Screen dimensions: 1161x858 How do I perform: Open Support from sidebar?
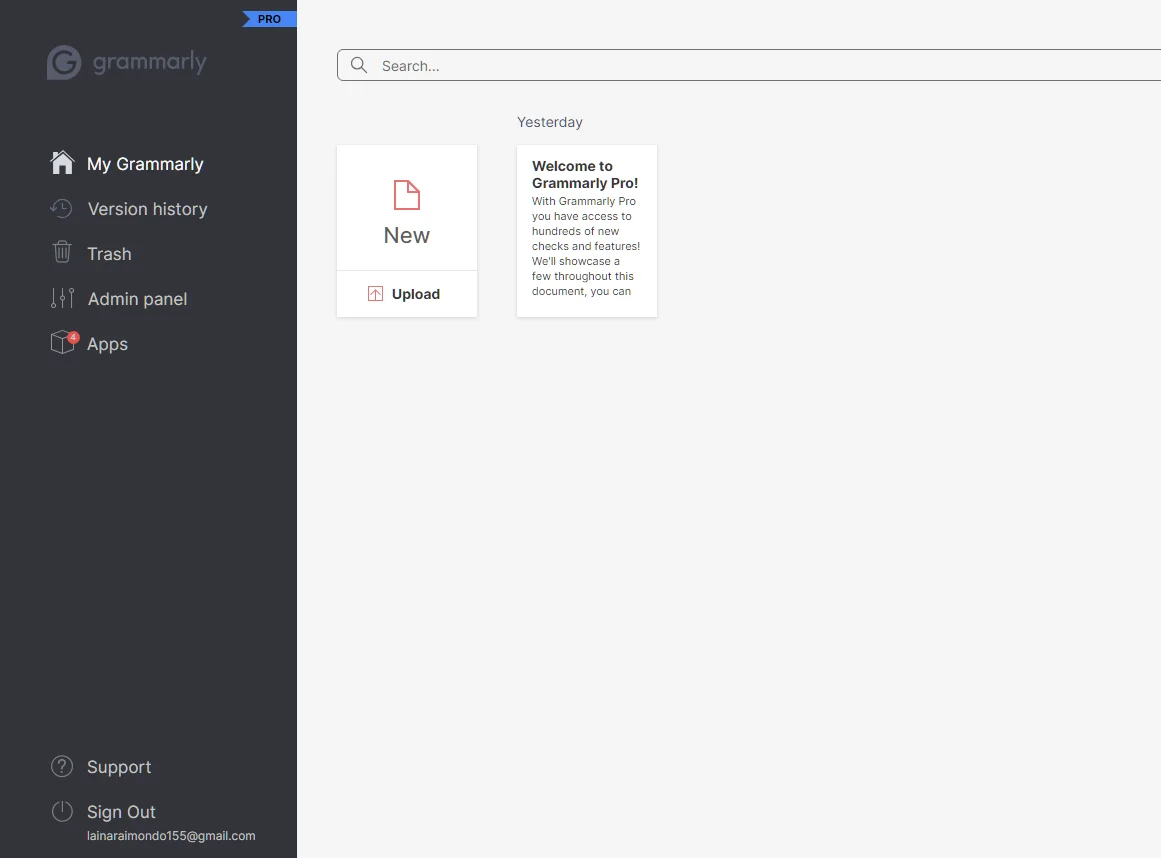pos(118,767)
